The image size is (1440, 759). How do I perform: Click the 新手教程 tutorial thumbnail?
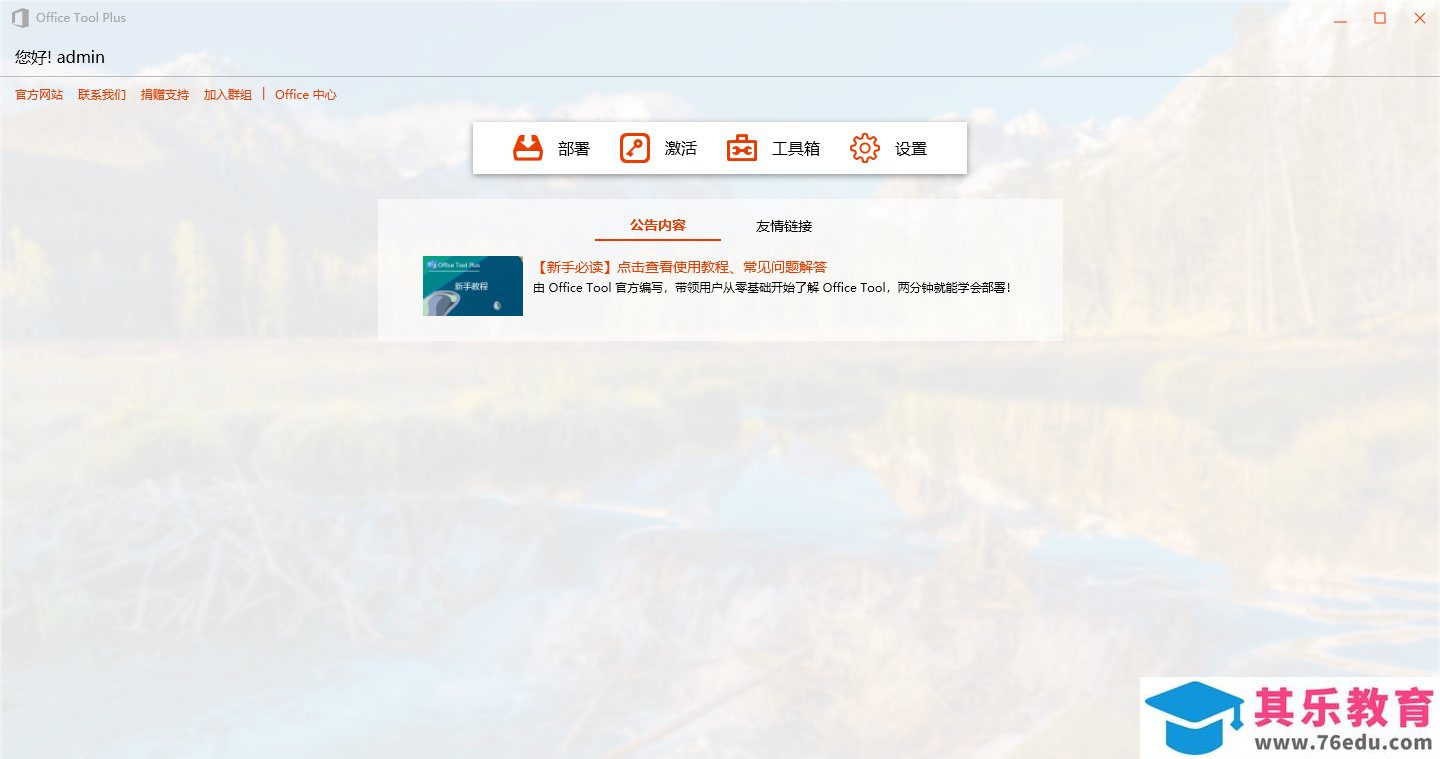(x=473, y=286)
